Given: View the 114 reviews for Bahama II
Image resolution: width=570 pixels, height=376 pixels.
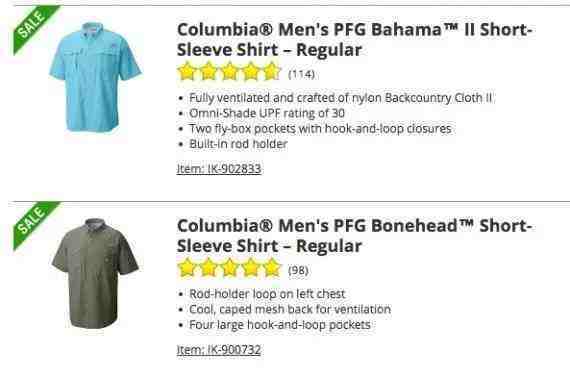Looking at the screenshot, I should pyautogui.click(x=301, y=74).
